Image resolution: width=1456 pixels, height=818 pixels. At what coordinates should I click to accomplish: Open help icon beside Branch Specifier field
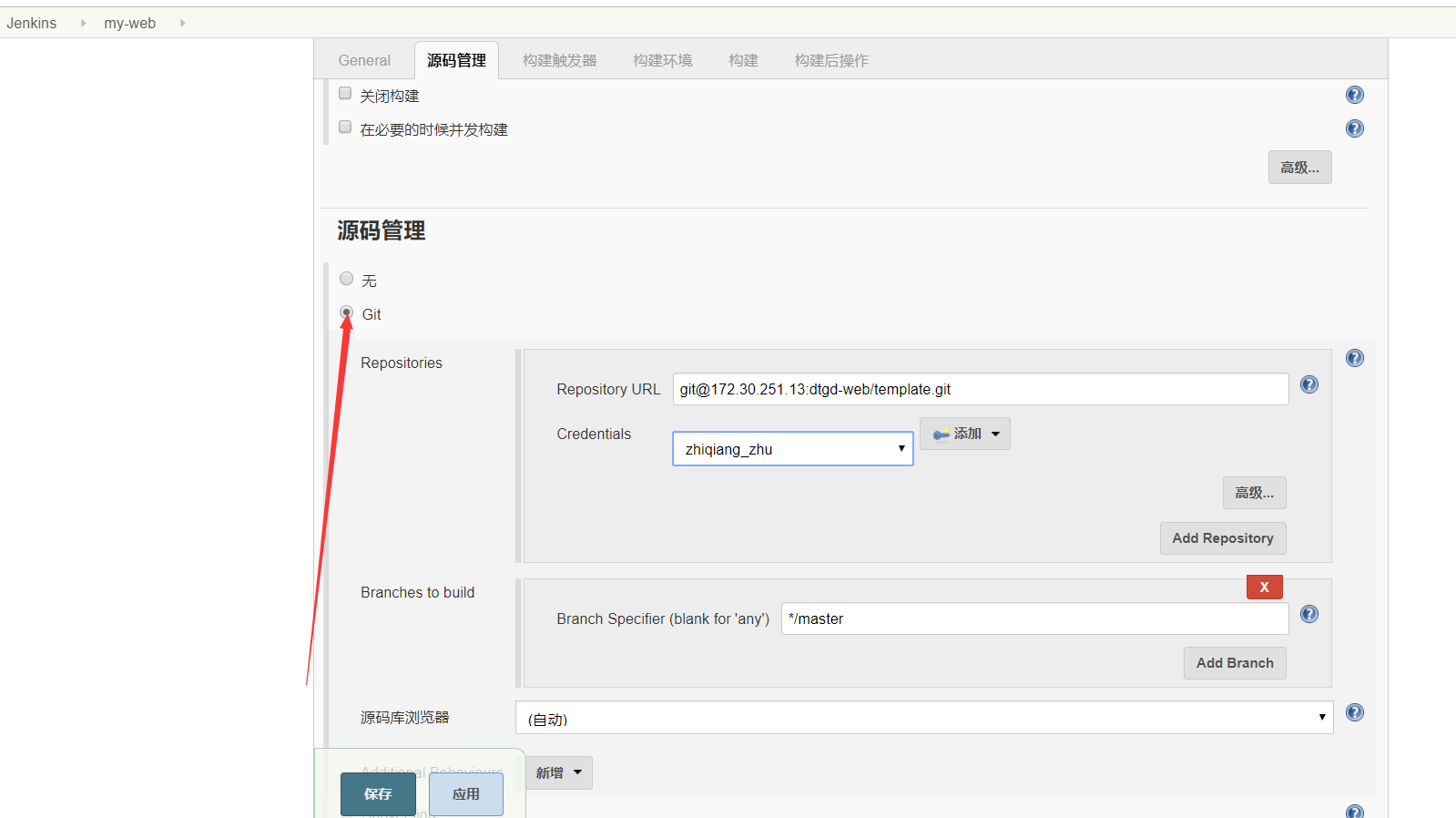point(1309,614)
